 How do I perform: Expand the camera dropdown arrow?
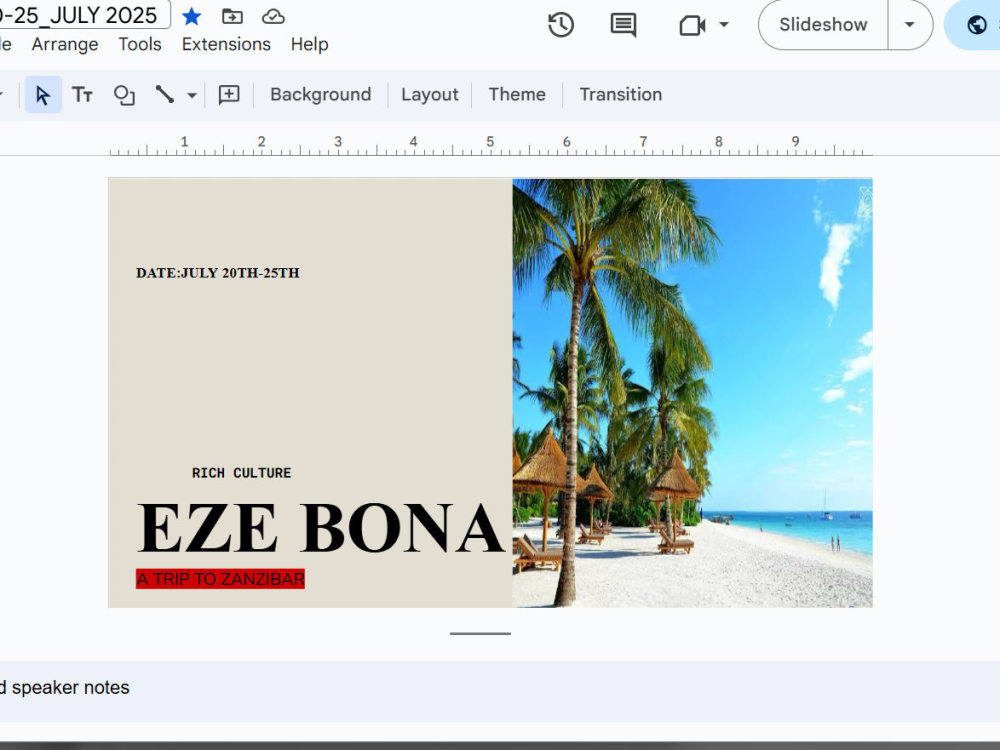[724, 25]
